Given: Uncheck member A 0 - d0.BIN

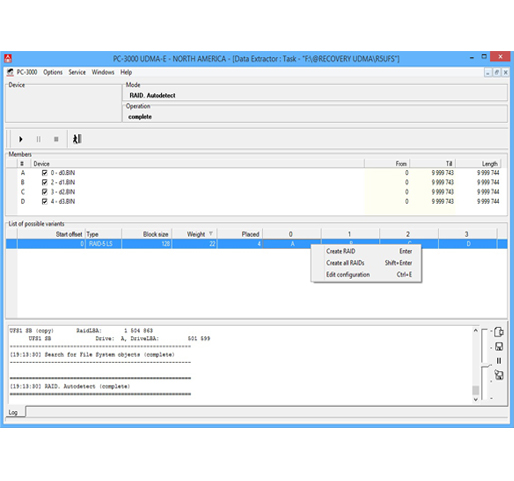Looking at the screenshot, I should click(x=44, y=173).
